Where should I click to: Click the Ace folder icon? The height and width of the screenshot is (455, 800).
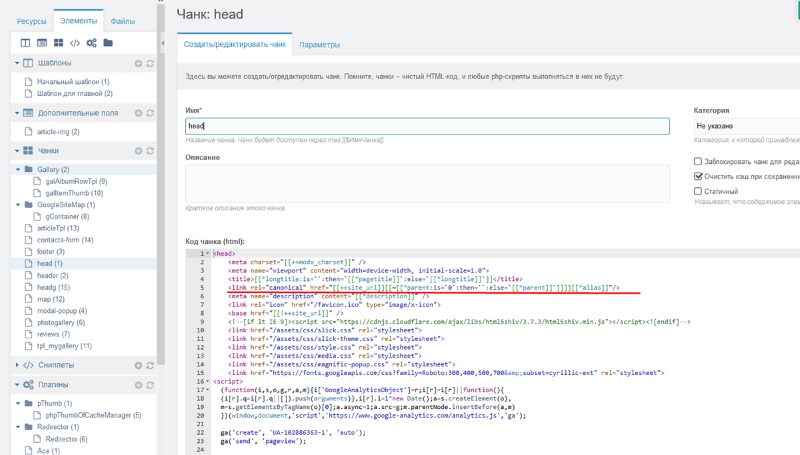point(29,450)
